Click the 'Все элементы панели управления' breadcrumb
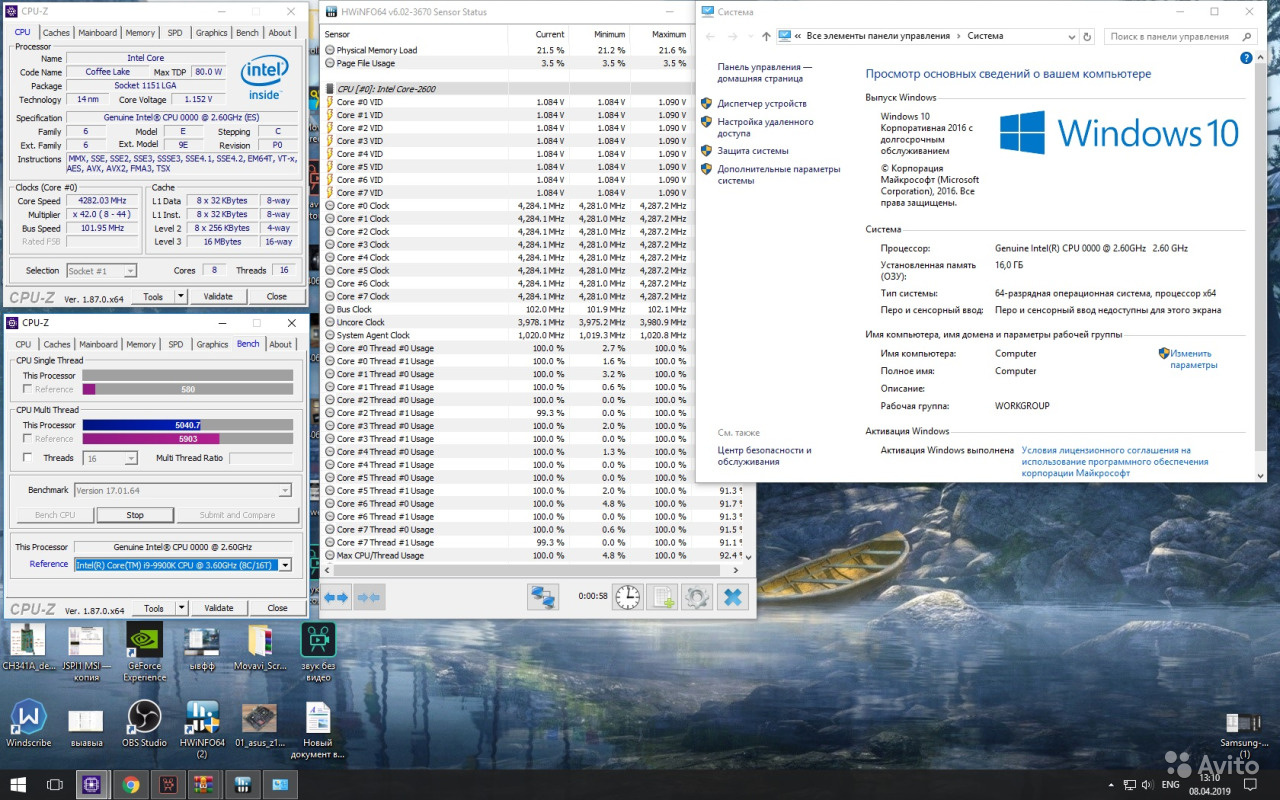1280x800 pixels. tap(879, 36)
